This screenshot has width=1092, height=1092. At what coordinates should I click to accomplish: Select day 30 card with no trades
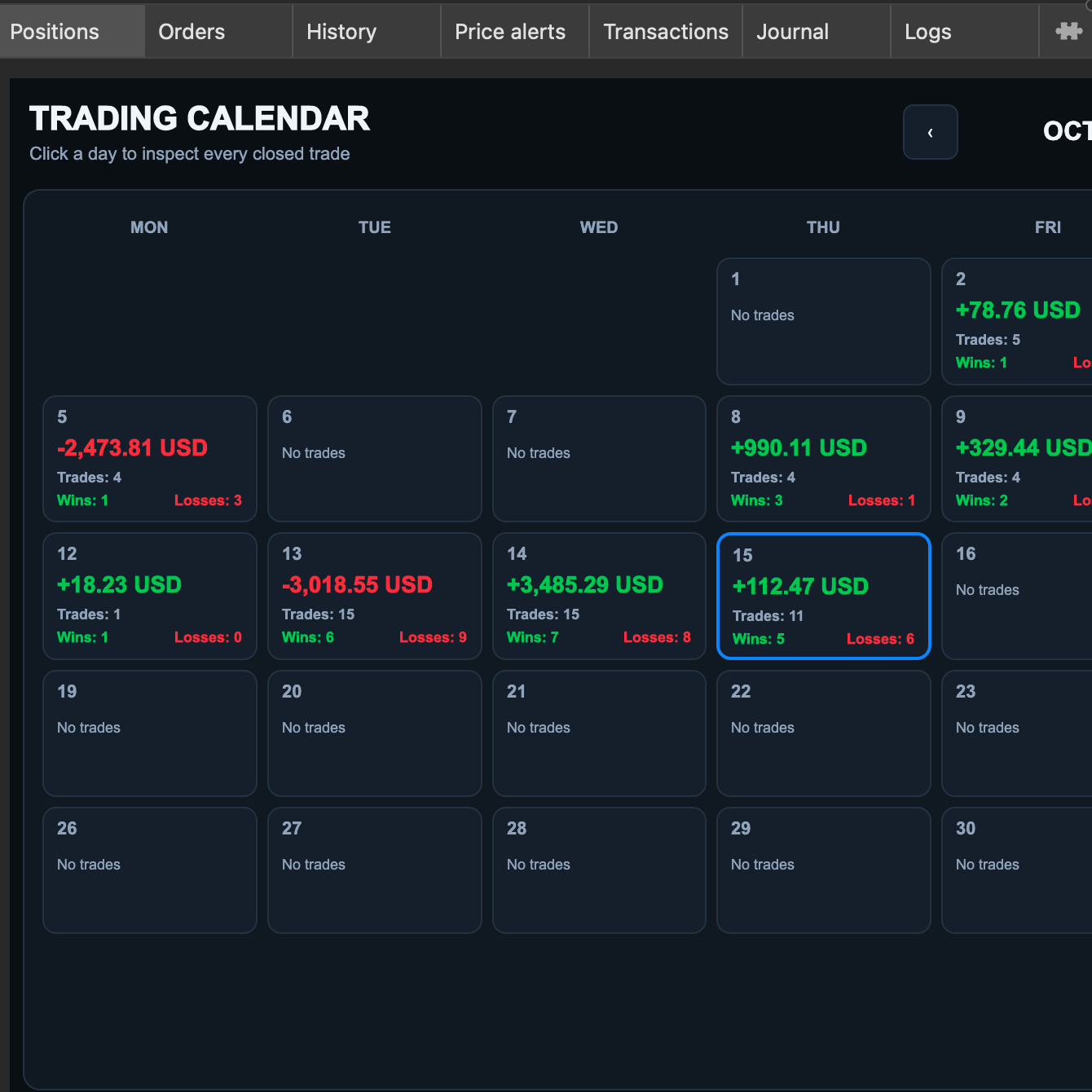point(1017,870)
